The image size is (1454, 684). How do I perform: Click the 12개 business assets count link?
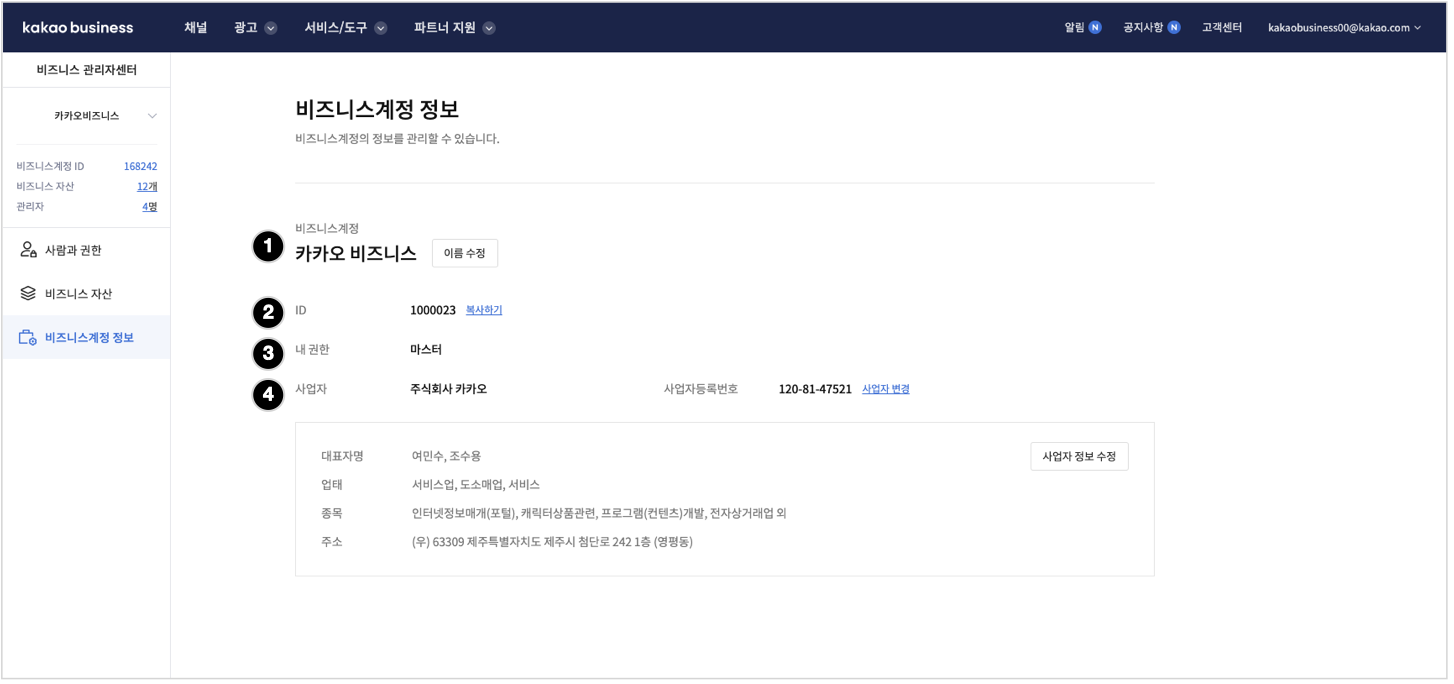tap(147, 186)
